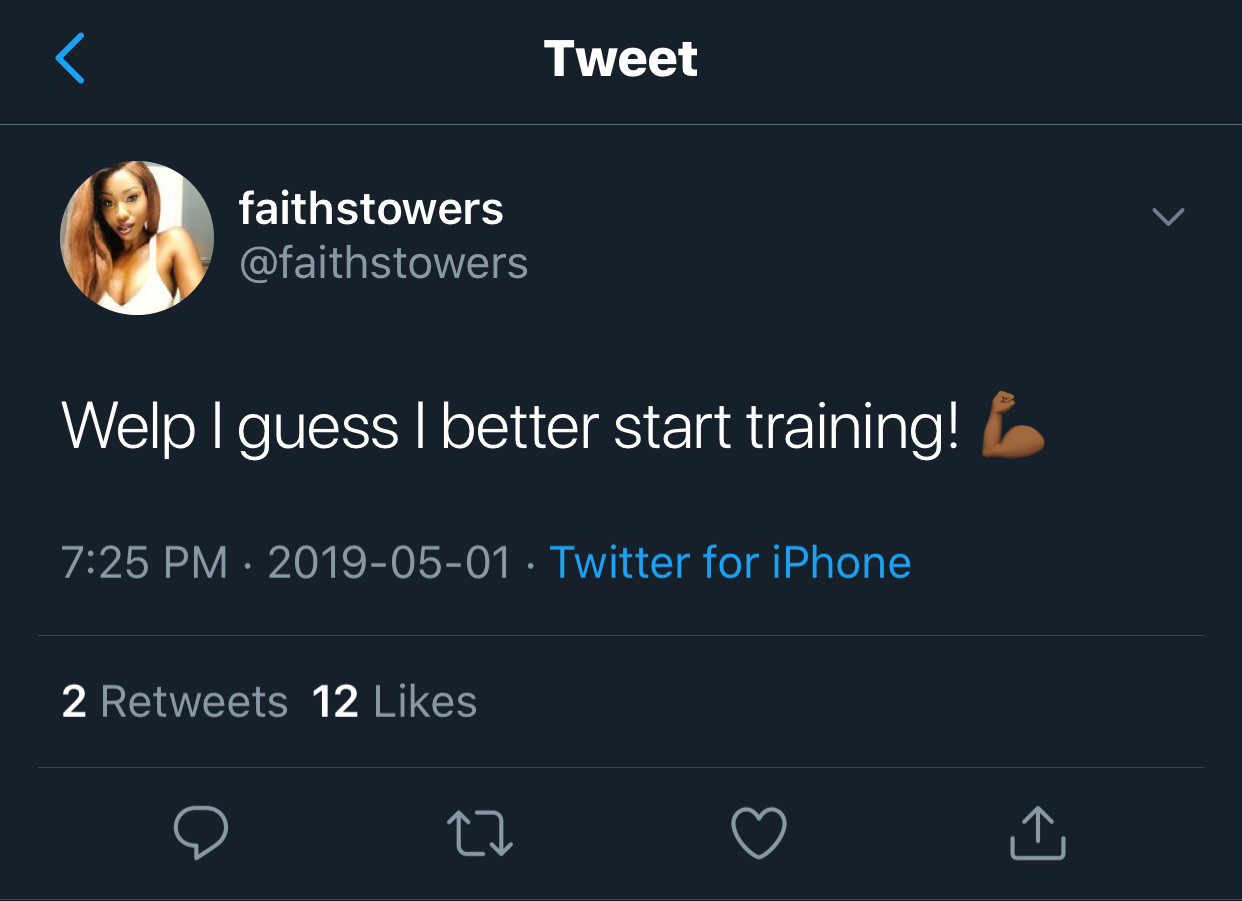Open tweet options chevron menu

tap(1168, 216)
